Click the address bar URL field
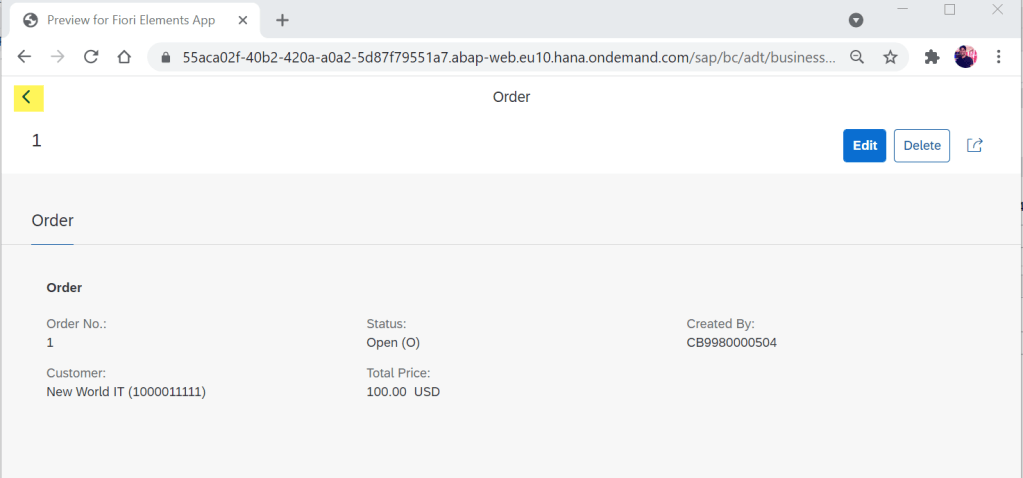This screenshot has width=1023, height=478. coord(500,57)
